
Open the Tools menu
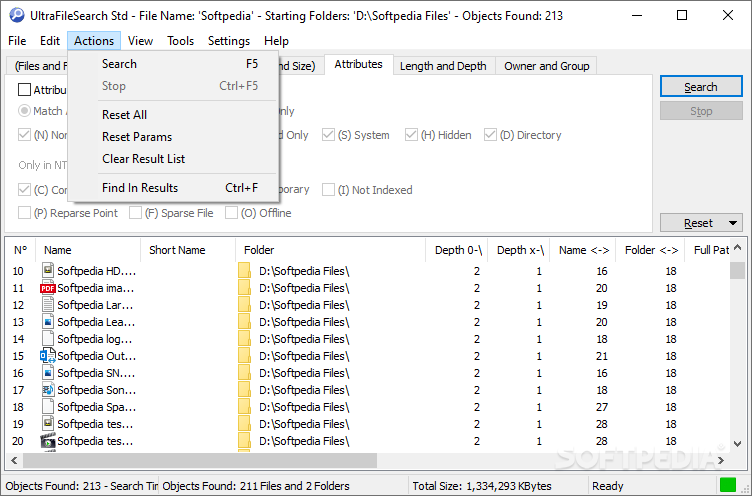(180, 41)
